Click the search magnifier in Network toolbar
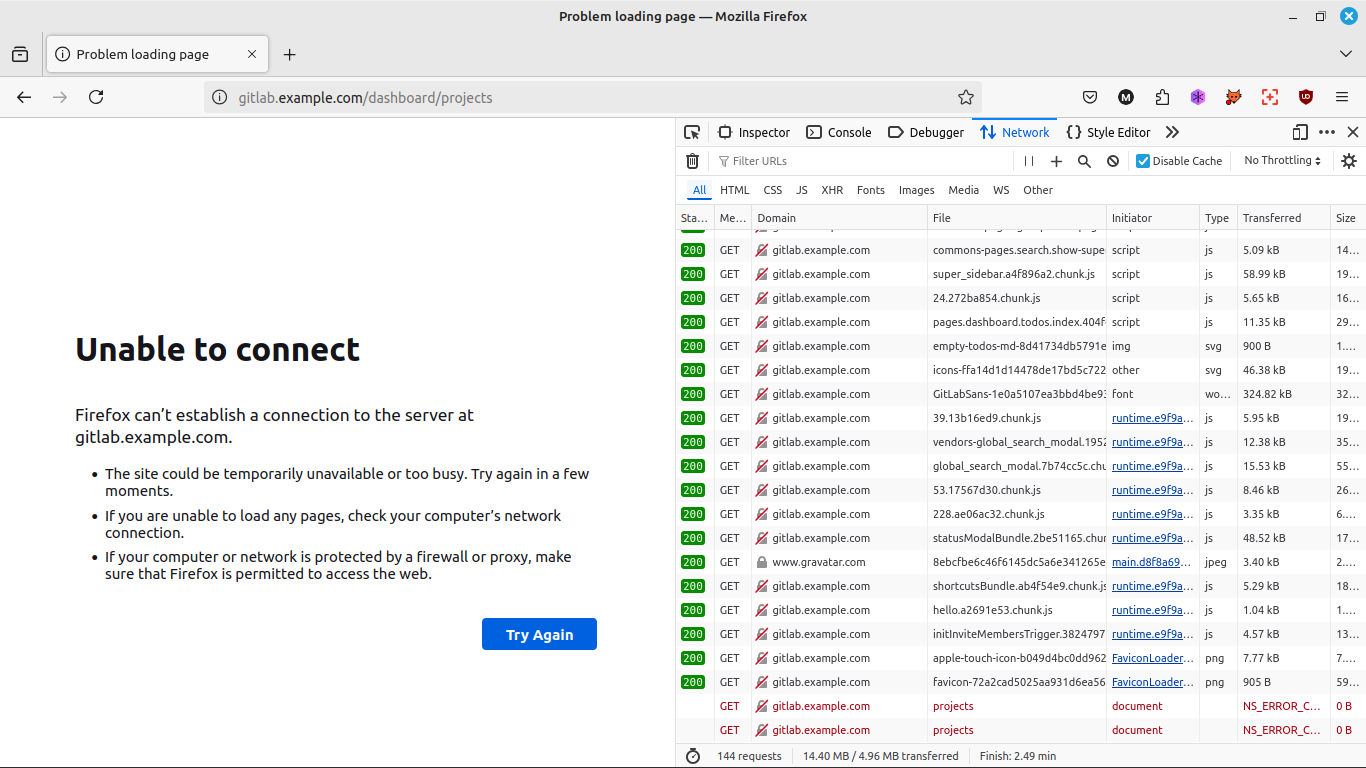The height and width of the screenshot is (768, 1366). click(x=1084, y=161)
